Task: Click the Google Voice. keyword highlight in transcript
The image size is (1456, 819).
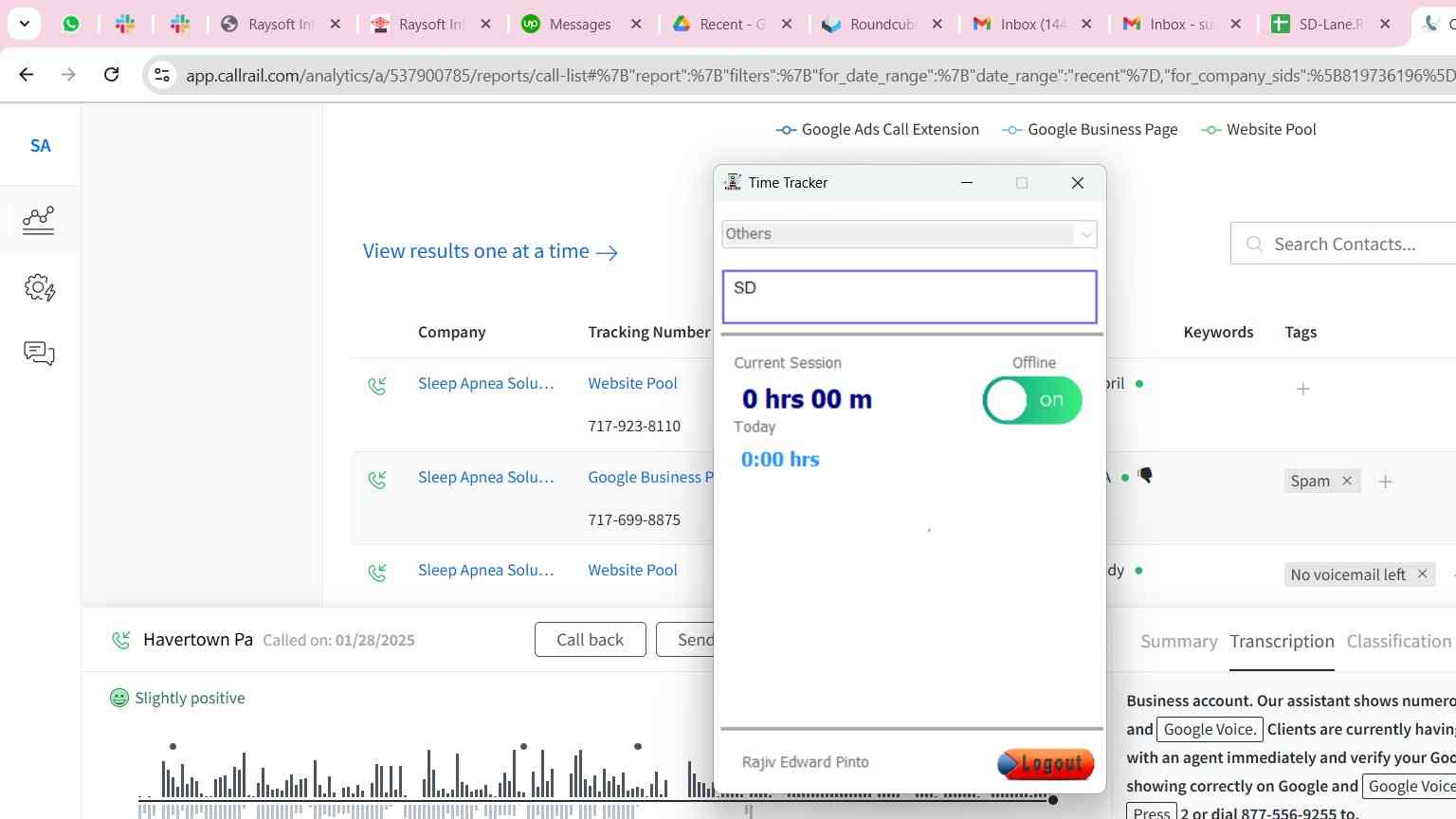Action: (x=1210, y=729)
